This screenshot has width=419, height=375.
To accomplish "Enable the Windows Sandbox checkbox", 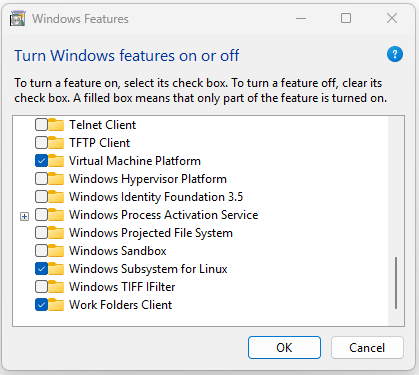I will pyautogui.click(x=41, y=251).
